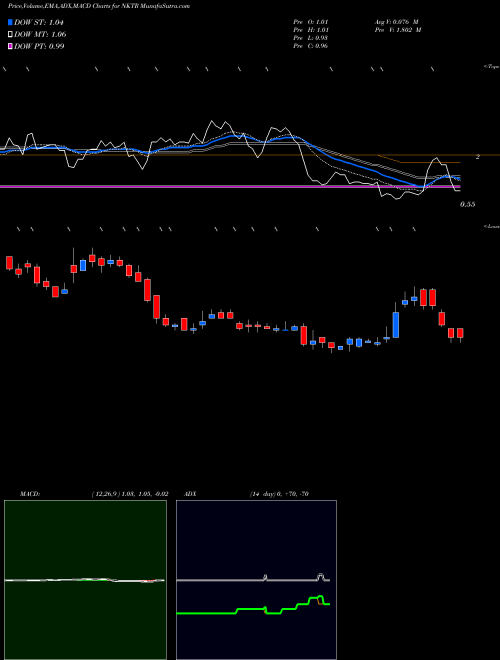Click the magenta DOW PT legend swatch

pyautogui.click(x=11, y=46)
